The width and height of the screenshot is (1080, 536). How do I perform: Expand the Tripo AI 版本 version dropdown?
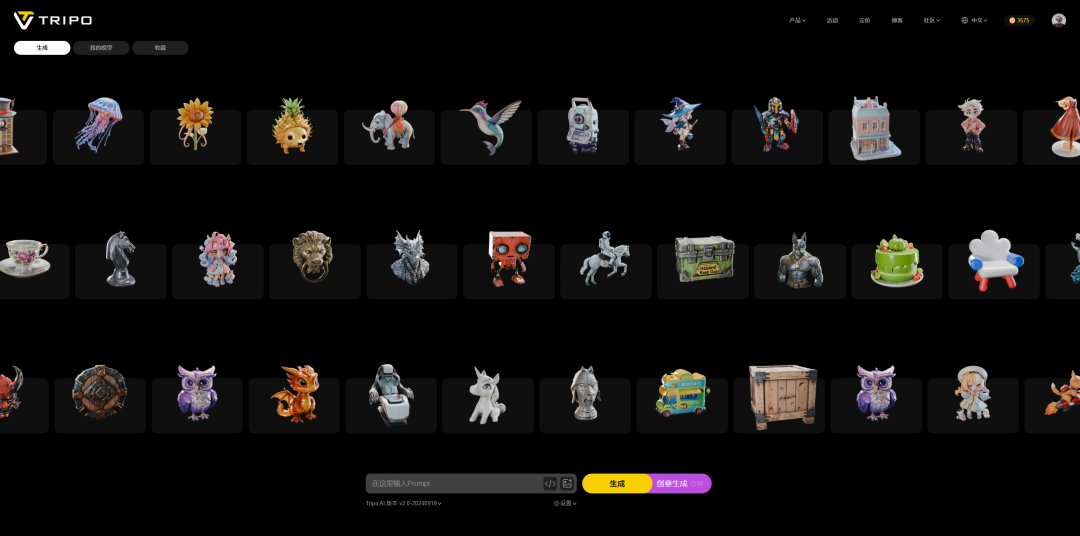click(404, 504)
